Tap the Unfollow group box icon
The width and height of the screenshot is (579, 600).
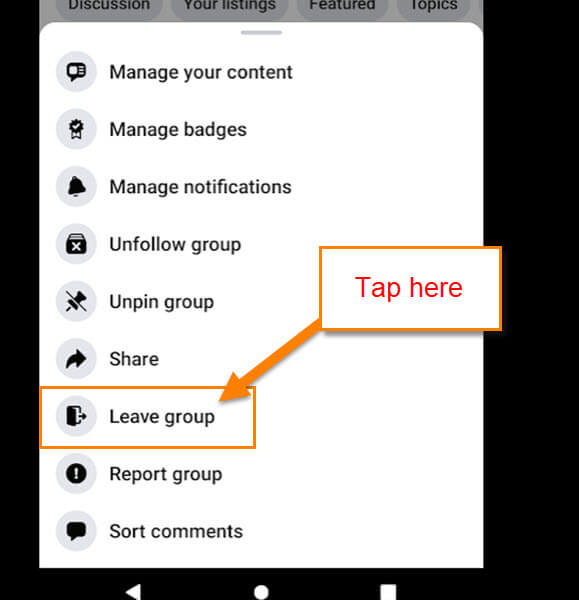coord(76,244)
